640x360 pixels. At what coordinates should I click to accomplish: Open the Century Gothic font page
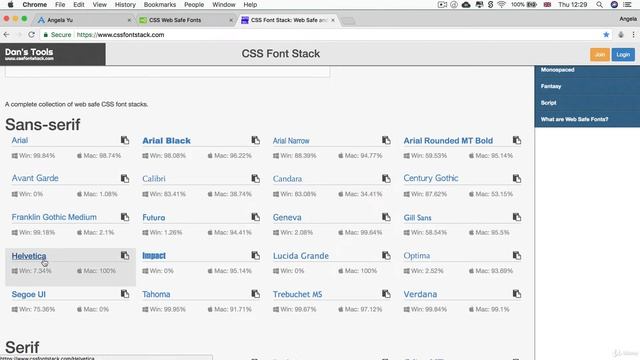[431, 178]
